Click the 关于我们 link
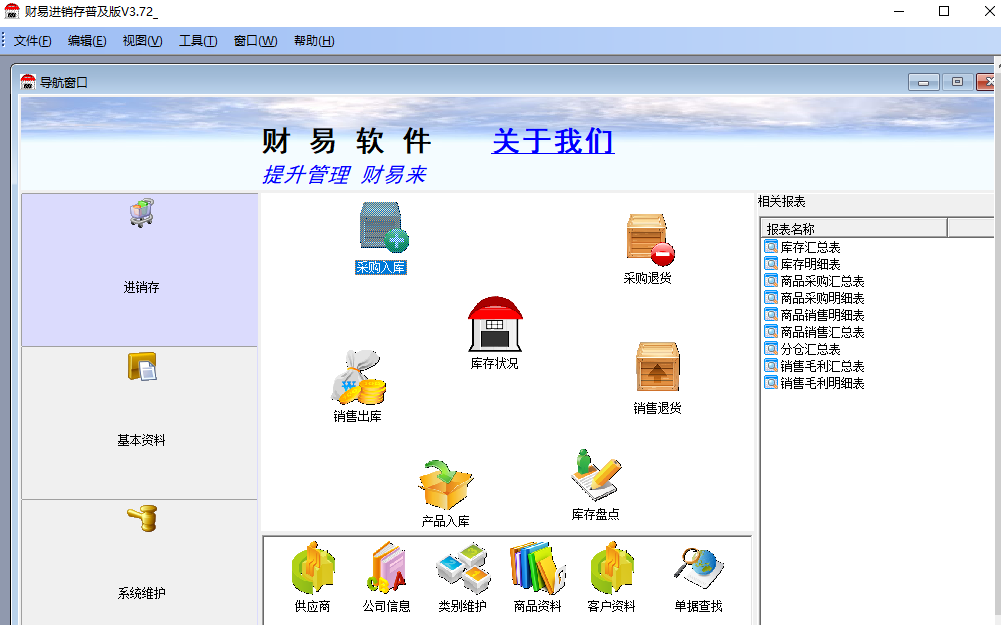The height and width of the screenshot is (625, 1001). pos(553,142)
